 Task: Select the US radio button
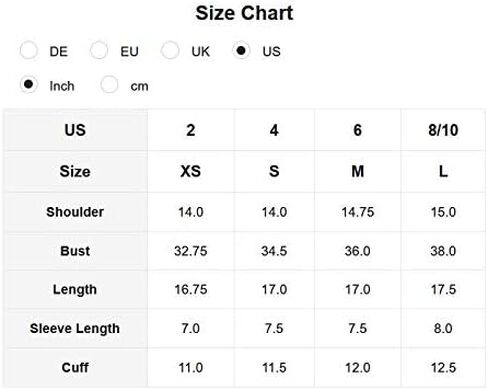241,51
